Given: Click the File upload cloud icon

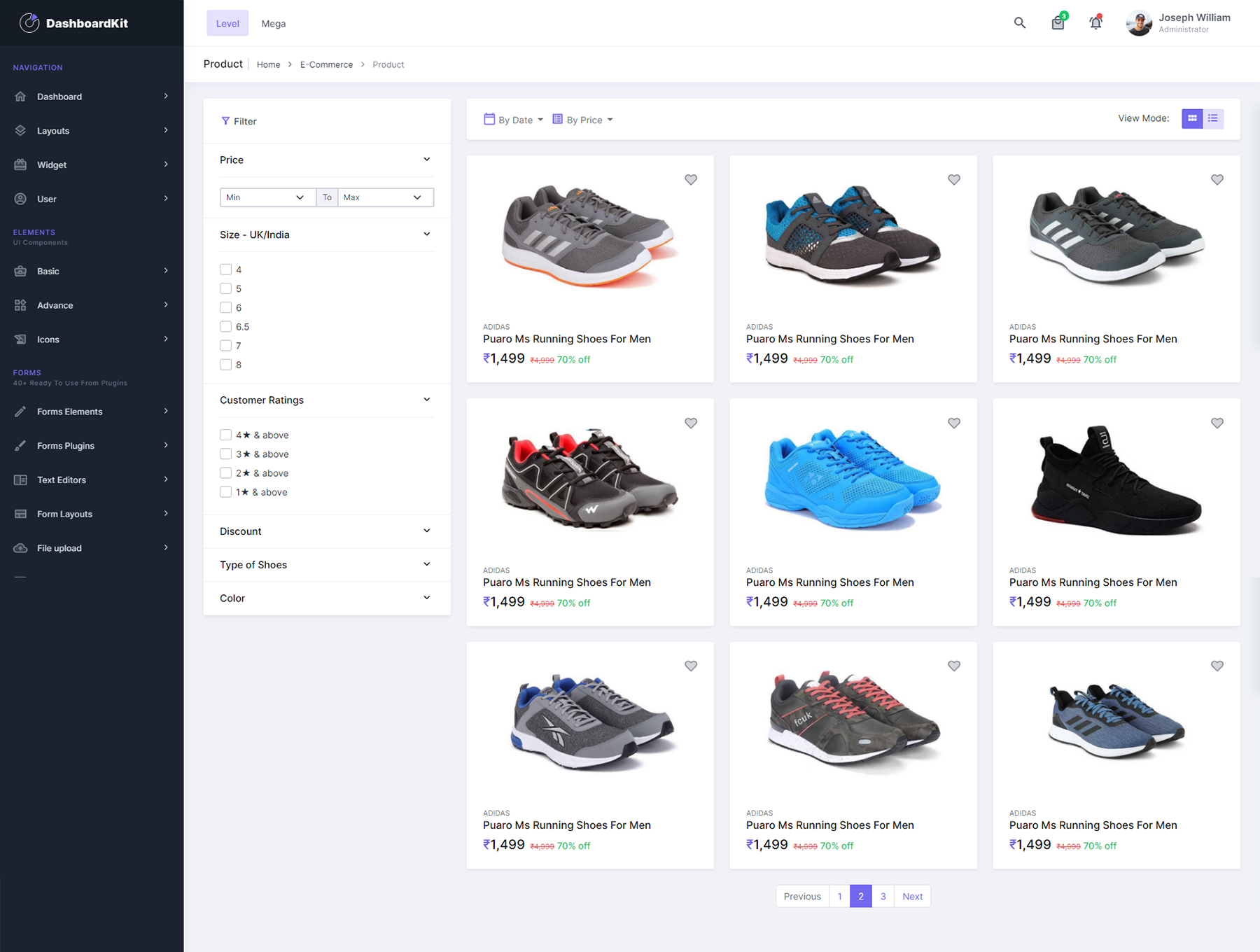Looking at the screenshot, I should point(20,548).
